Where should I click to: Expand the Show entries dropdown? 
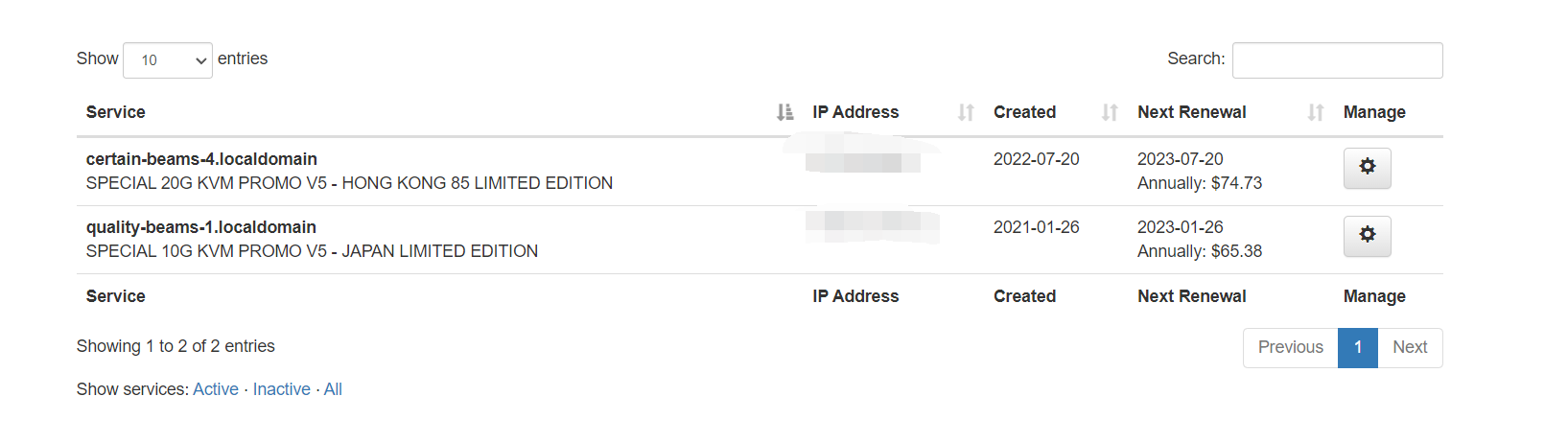(x=168, y=60)
